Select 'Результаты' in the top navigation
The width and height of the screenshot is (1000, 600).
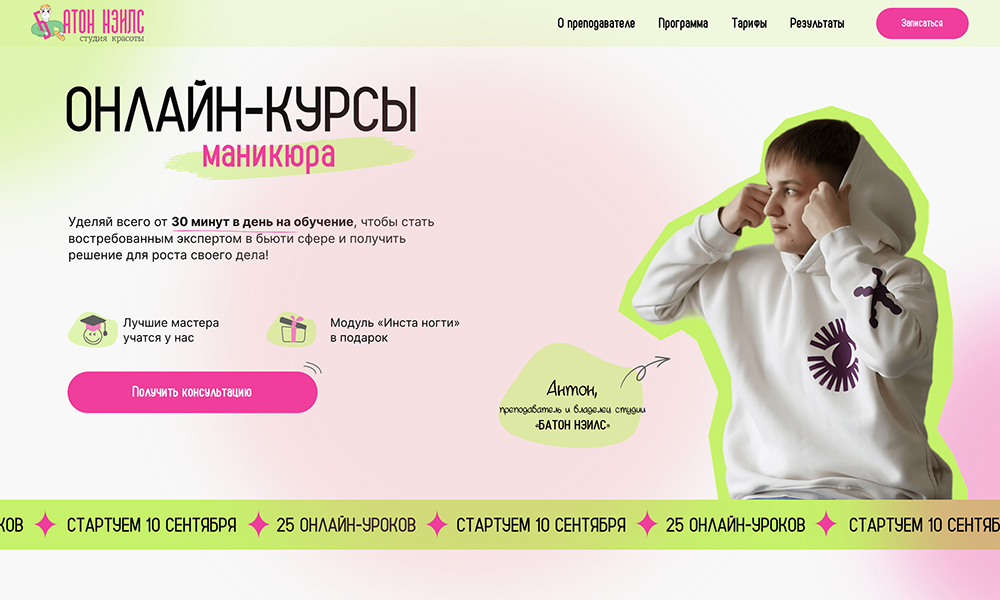[817, 24]
